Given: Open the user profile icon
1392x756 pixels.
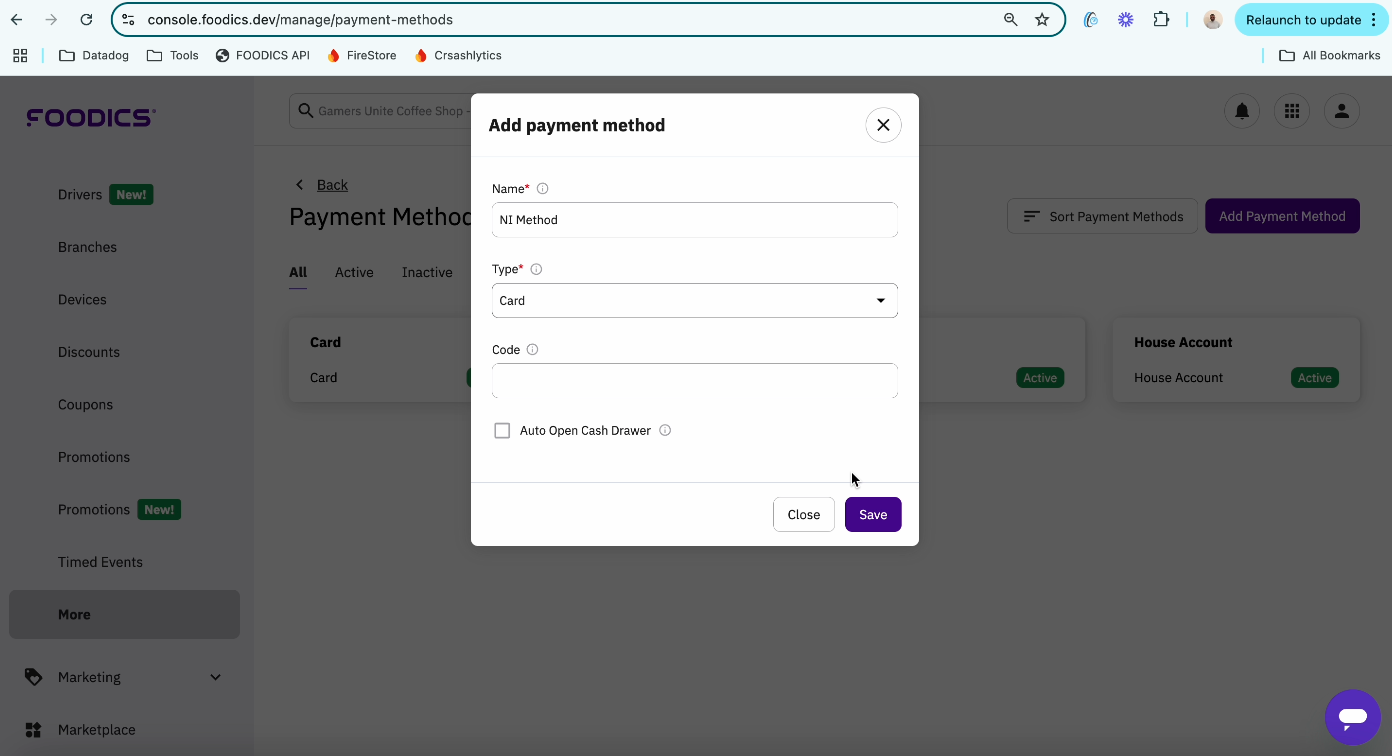Looking at the screenshot, I should pyautogui.click(x=1342, y=111).
